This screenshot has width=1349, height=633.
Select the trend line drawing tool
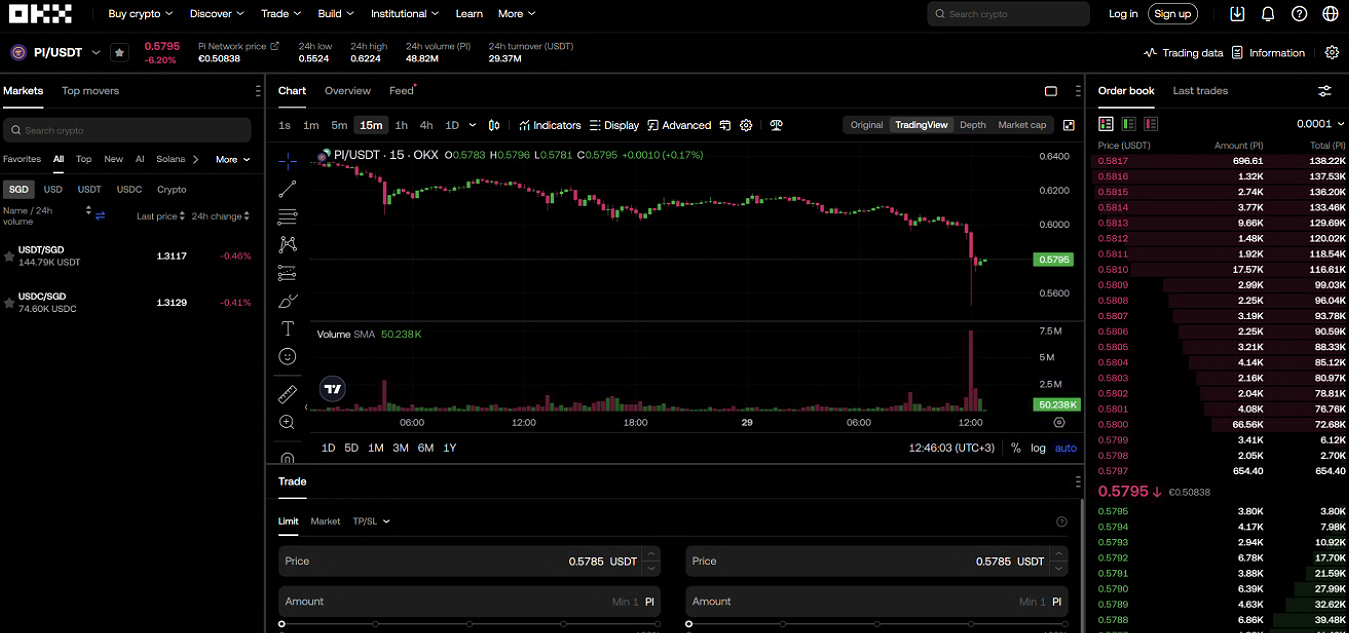click(287, 189)
